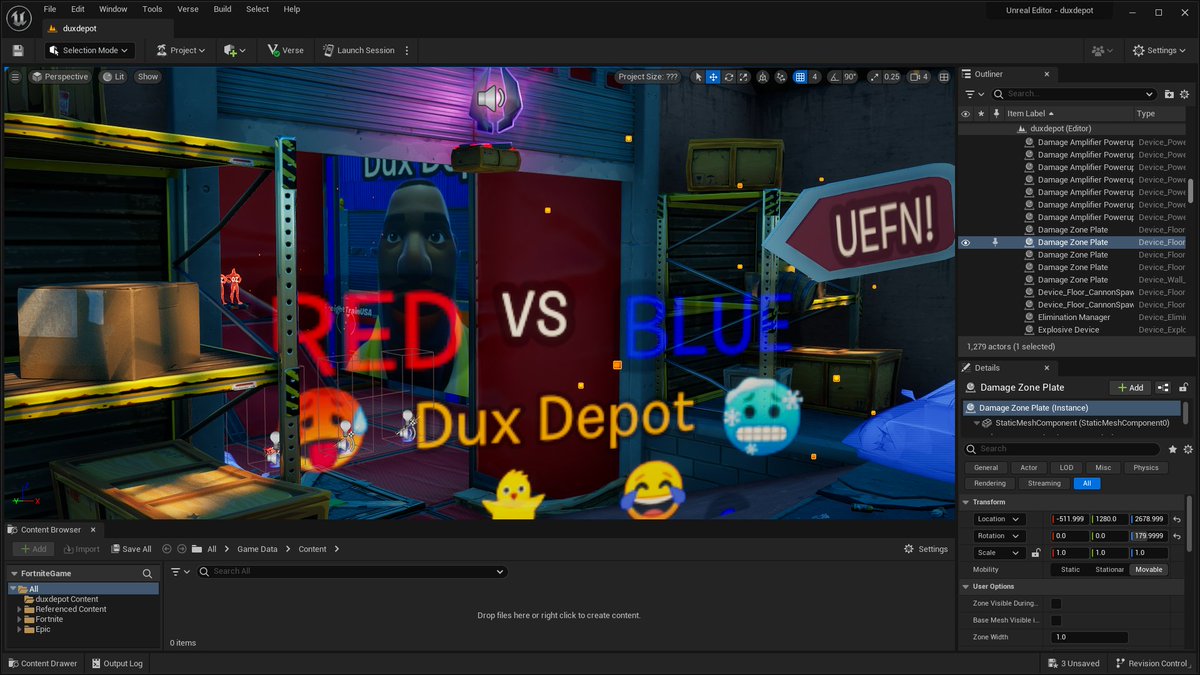
Task: Set Mobility to Movable
Action: [1148, 570]
